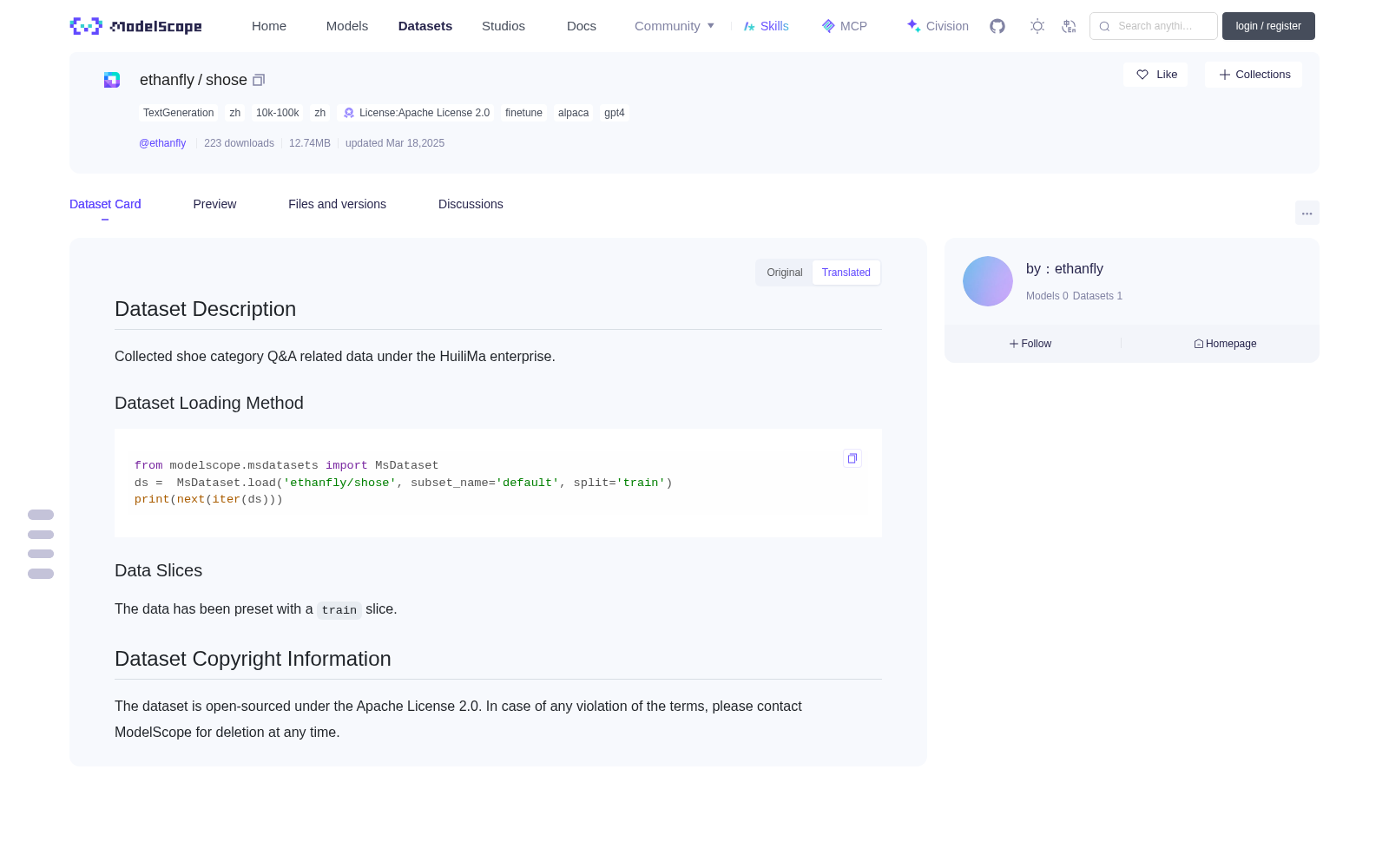The width and height of the screenshot is (1389, 868).
Task: Add dataset to Collections
Action: tap(1254, 75)
